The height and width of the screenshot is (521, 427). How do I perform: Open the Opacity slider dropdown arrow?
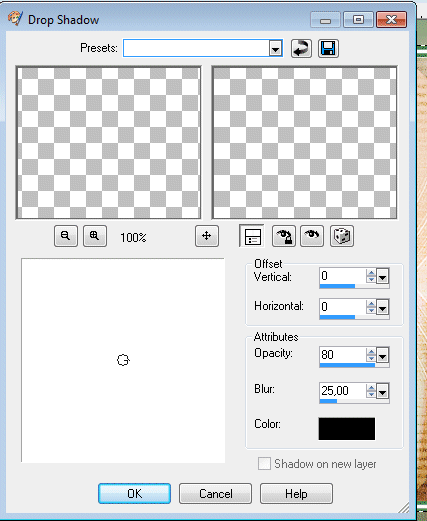tap(383, 355)
